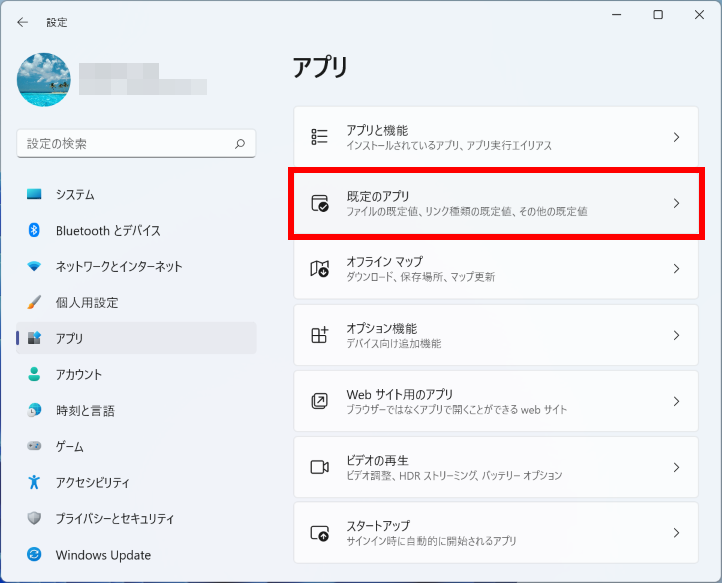Click the 既定のアプリ checkmark window icon
722x583 pixels.
pyautogui.click(x=320, y=203)
